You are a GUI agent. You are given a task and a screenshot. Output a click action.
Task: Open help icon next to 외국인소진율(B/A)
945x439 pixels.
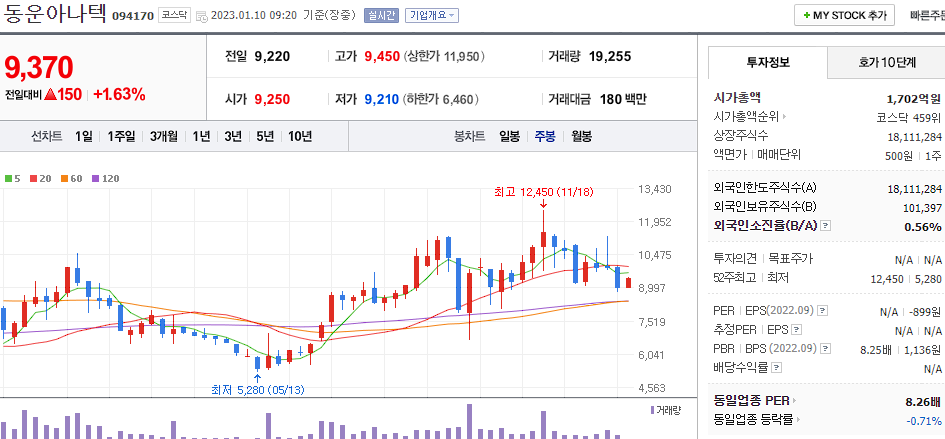(x=826, y=226)
